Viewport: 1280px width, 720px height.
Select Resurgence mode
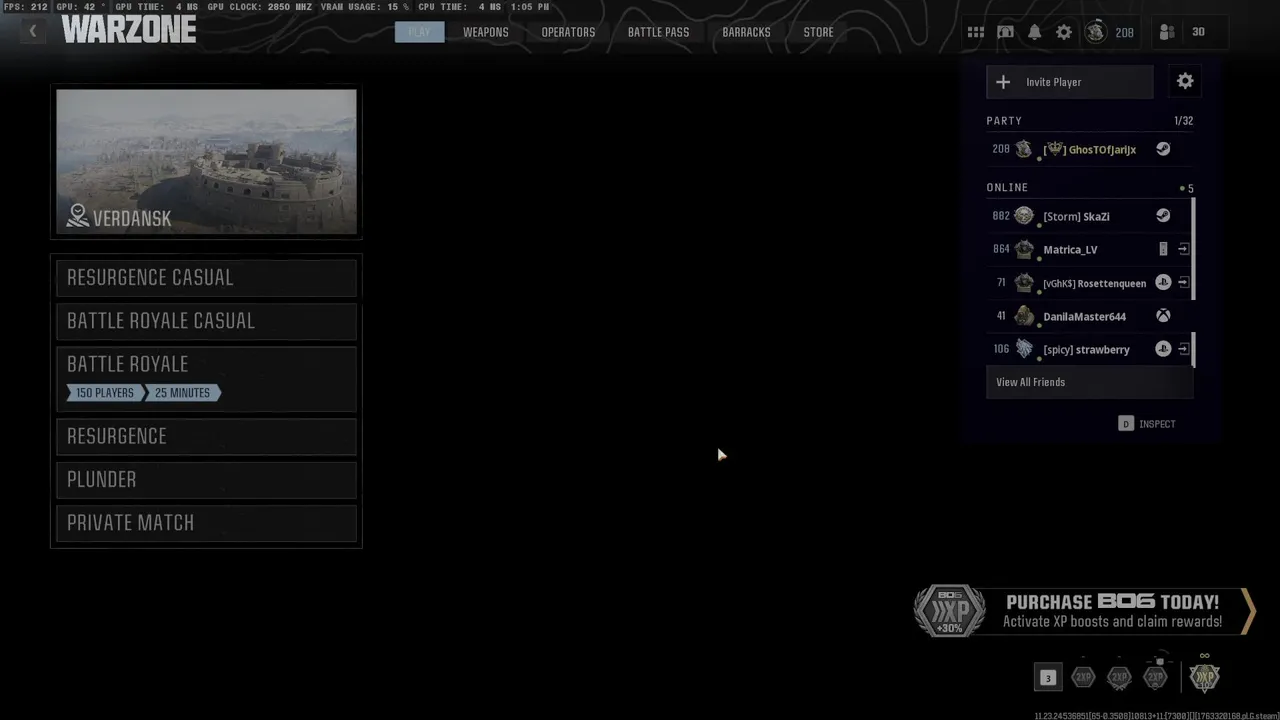(x=206, y=436)
